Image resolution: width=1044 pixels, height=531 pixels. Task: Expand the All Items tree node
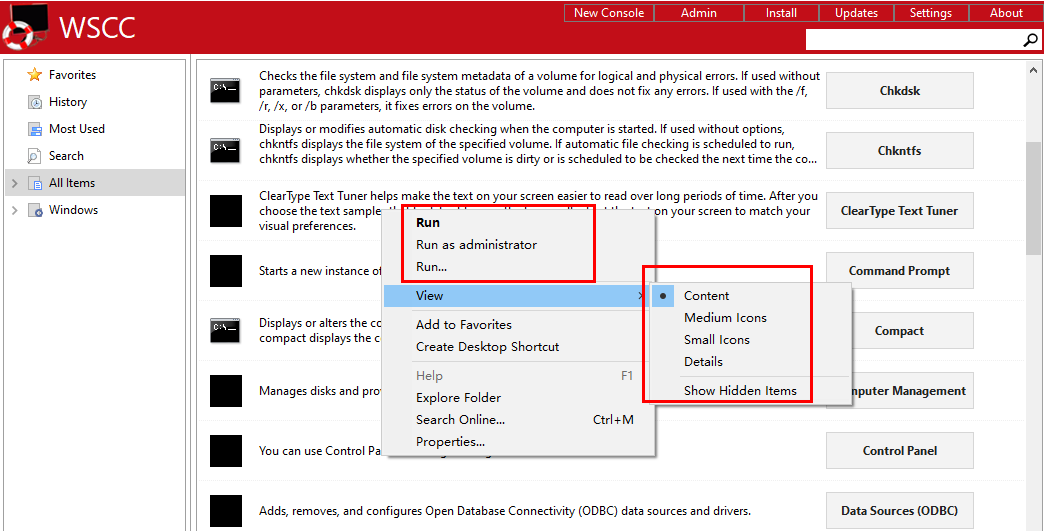click(15, 183)
